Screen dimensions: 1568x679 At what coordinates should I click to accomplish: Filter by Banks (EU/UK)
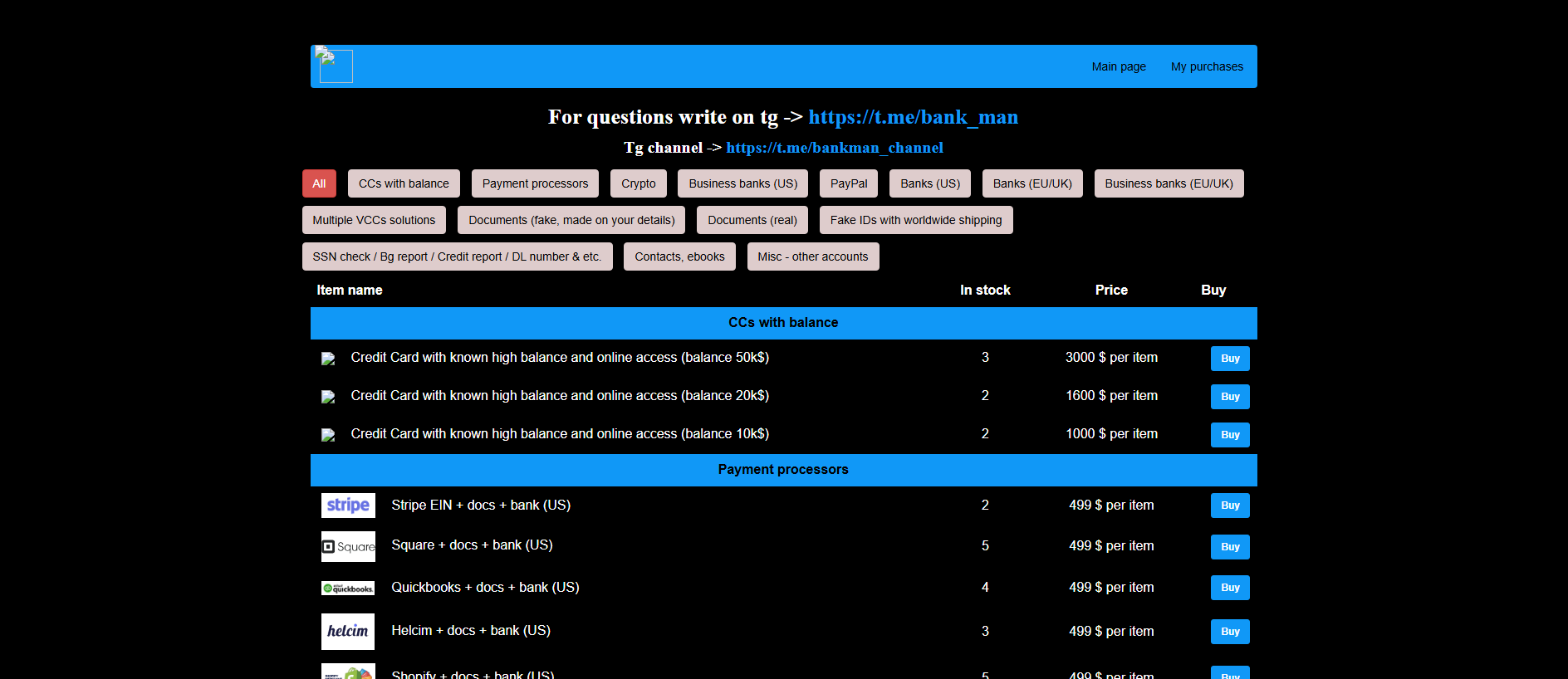tap(1032, 183)
